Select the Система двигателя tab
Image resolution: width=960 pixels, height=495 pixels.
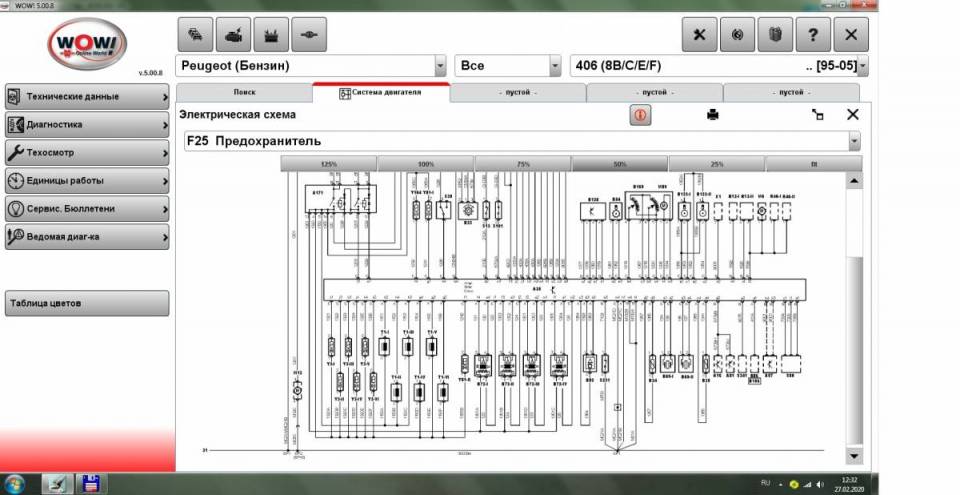381,92
